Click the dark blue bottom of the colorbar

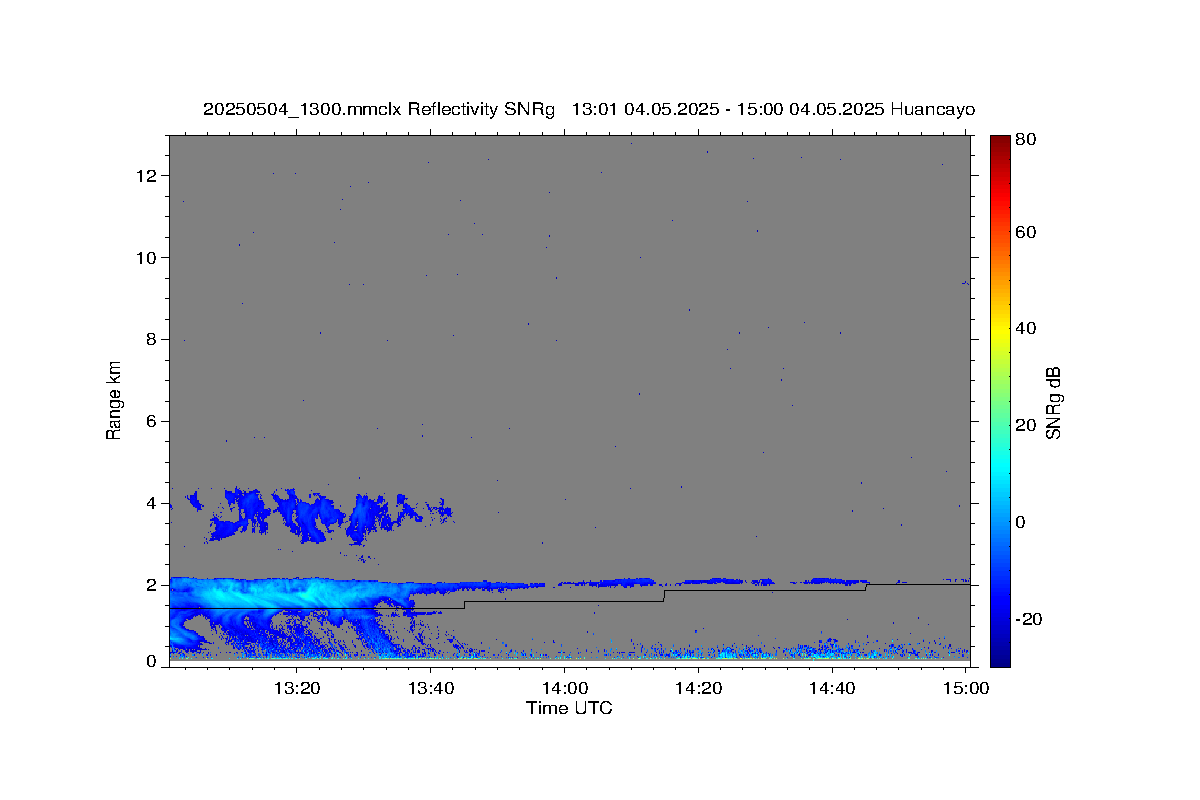click(1000, 655)
